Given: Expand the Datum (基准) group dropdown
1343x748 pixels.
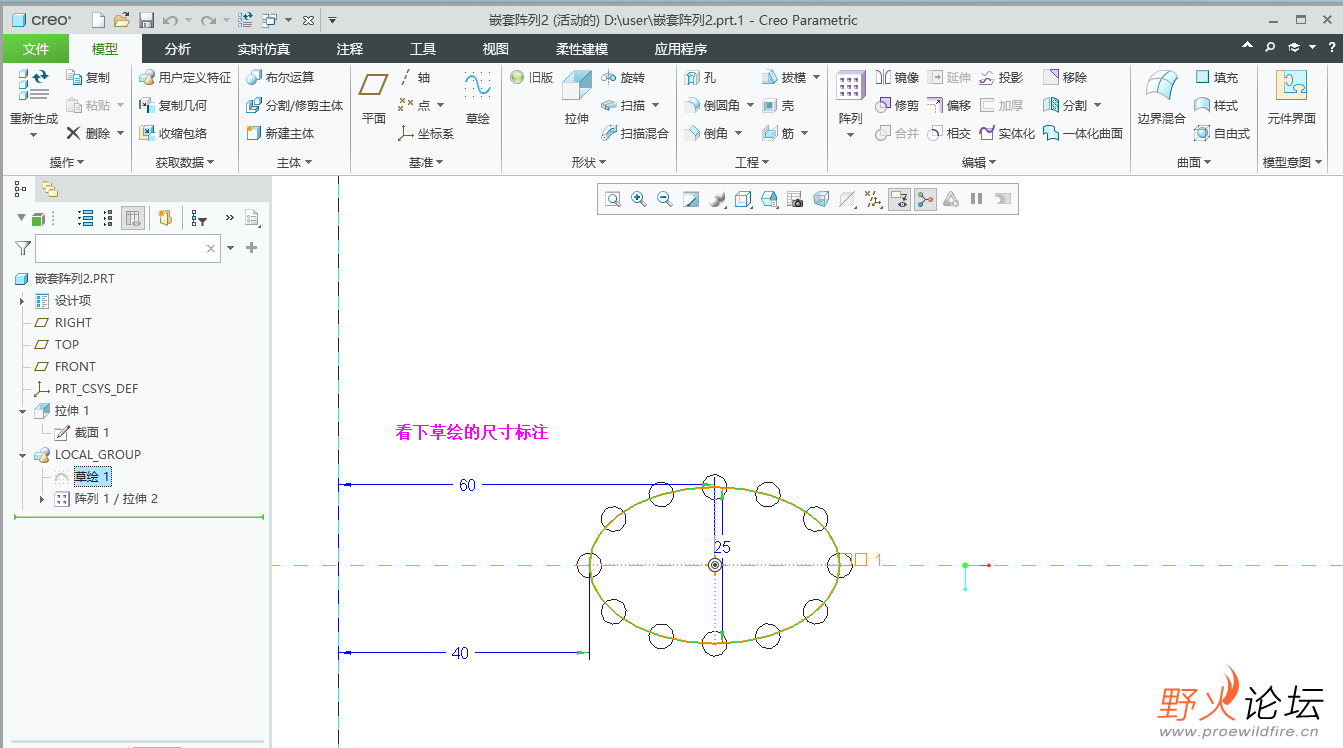Looking at the screenshot, I should (x=426, y=162).
